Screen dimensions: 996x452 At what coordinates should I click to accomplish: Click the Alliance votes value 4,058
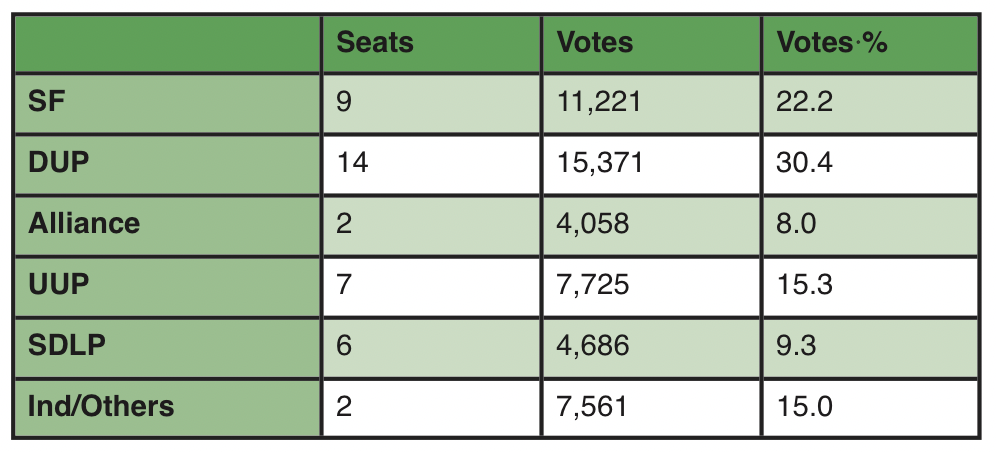(593, 223)
